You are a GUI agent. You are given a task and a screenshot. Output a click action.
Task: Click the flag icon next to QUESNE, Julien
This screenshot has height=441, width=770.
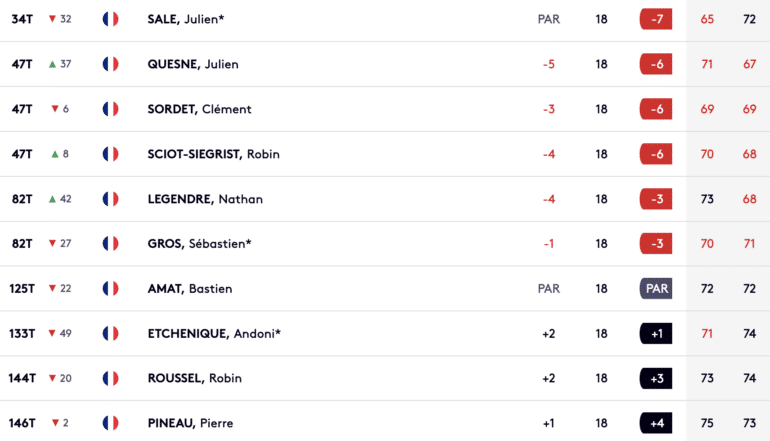(x=110, y=64)
